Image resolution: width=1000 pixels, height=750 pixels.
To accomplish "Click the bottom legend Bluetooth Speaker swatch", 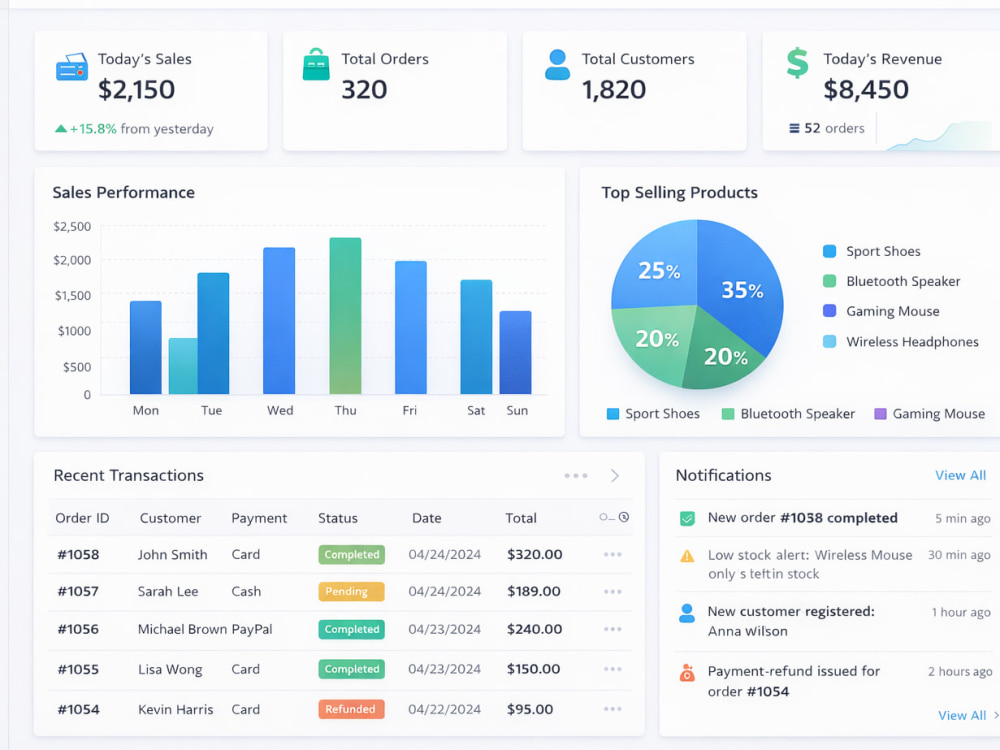I will point(728,414).
